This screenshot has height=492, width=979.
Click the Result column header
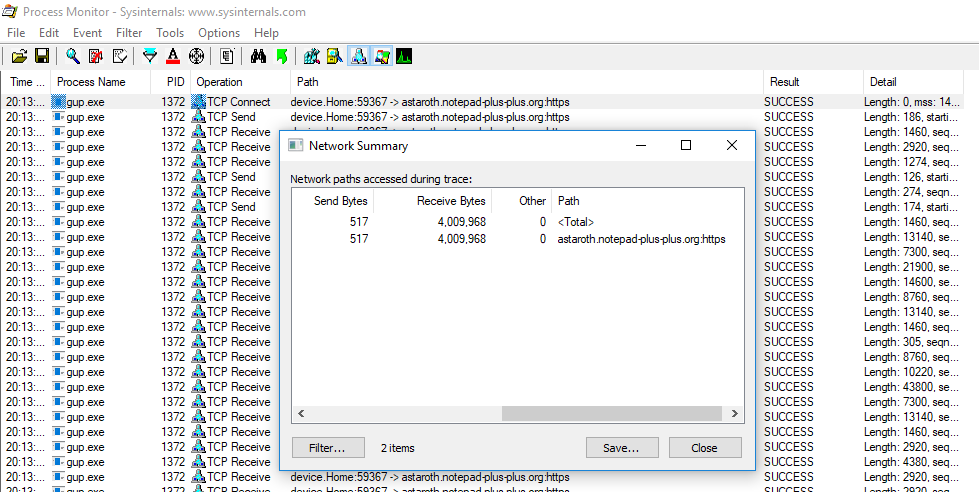click(813, 82)
